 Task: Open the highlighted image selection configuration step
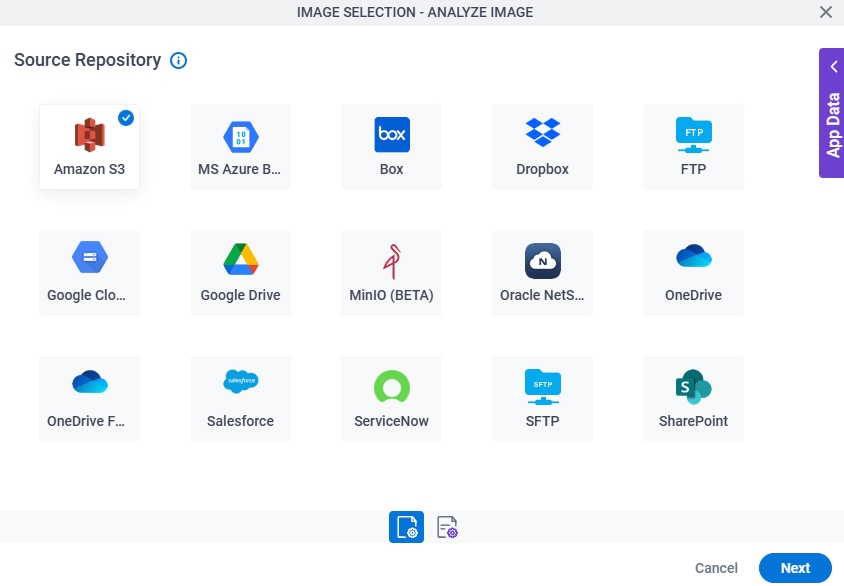[x=406, y=527]
